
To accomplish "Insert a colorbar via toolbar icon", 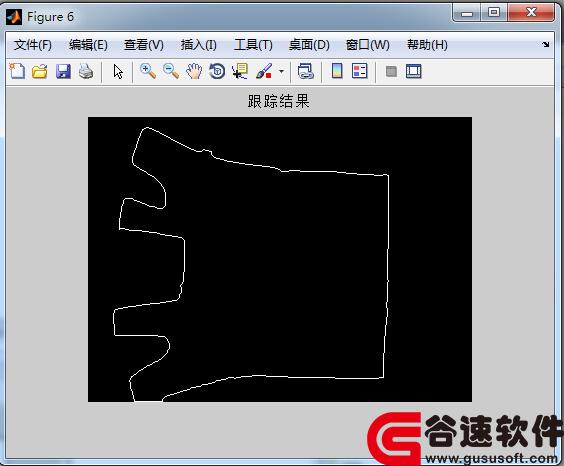I will (337, 71).
